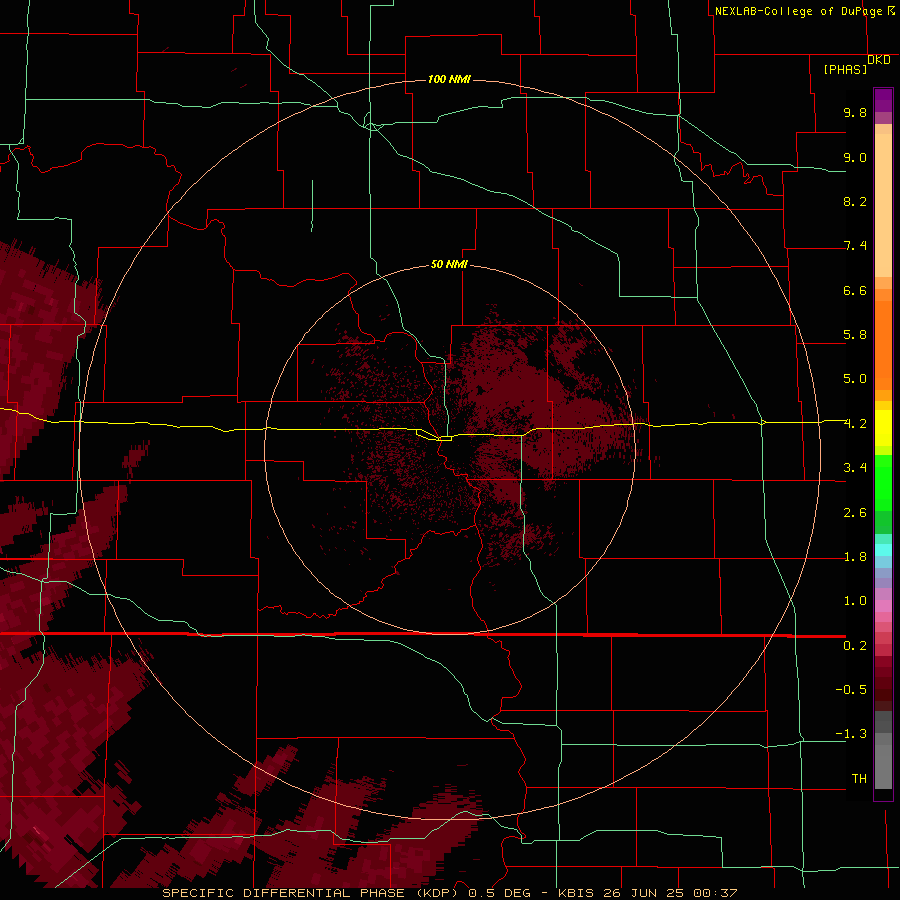
Task: Click the gray segment of the color bar
Action: click(883, 751)
